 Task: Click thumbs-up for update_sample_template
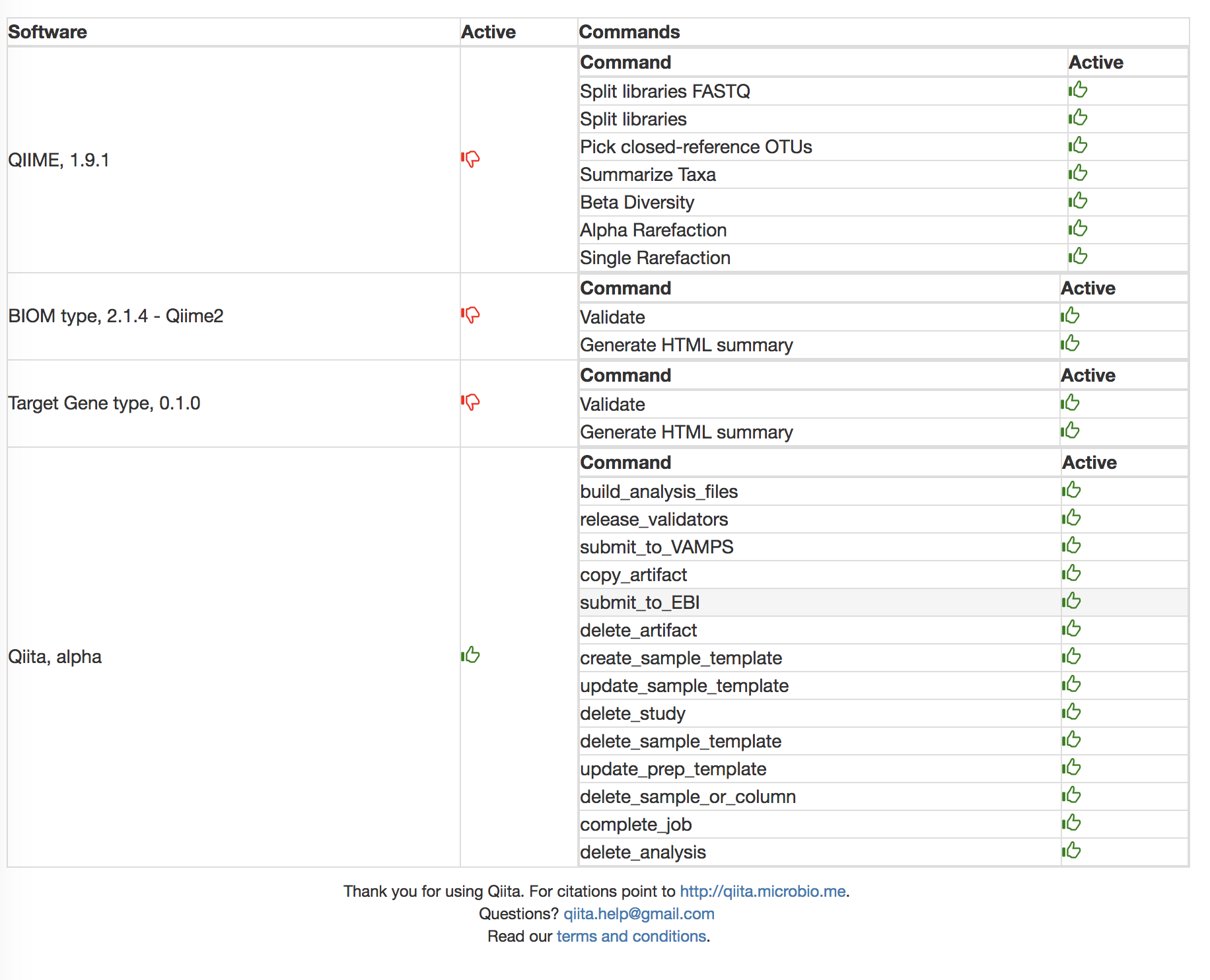point(1071,683)
